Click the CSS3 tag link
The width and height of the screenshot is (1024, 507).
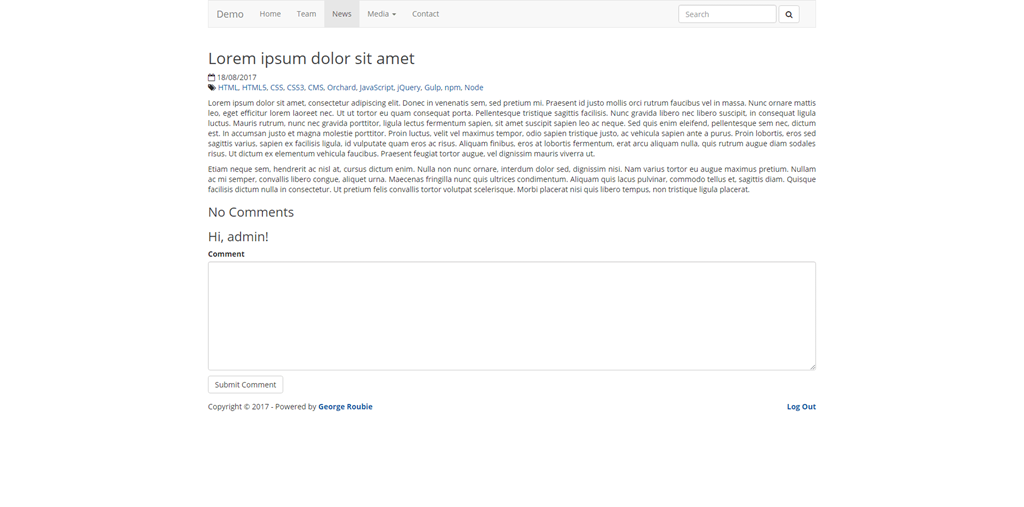click(295, 88)
